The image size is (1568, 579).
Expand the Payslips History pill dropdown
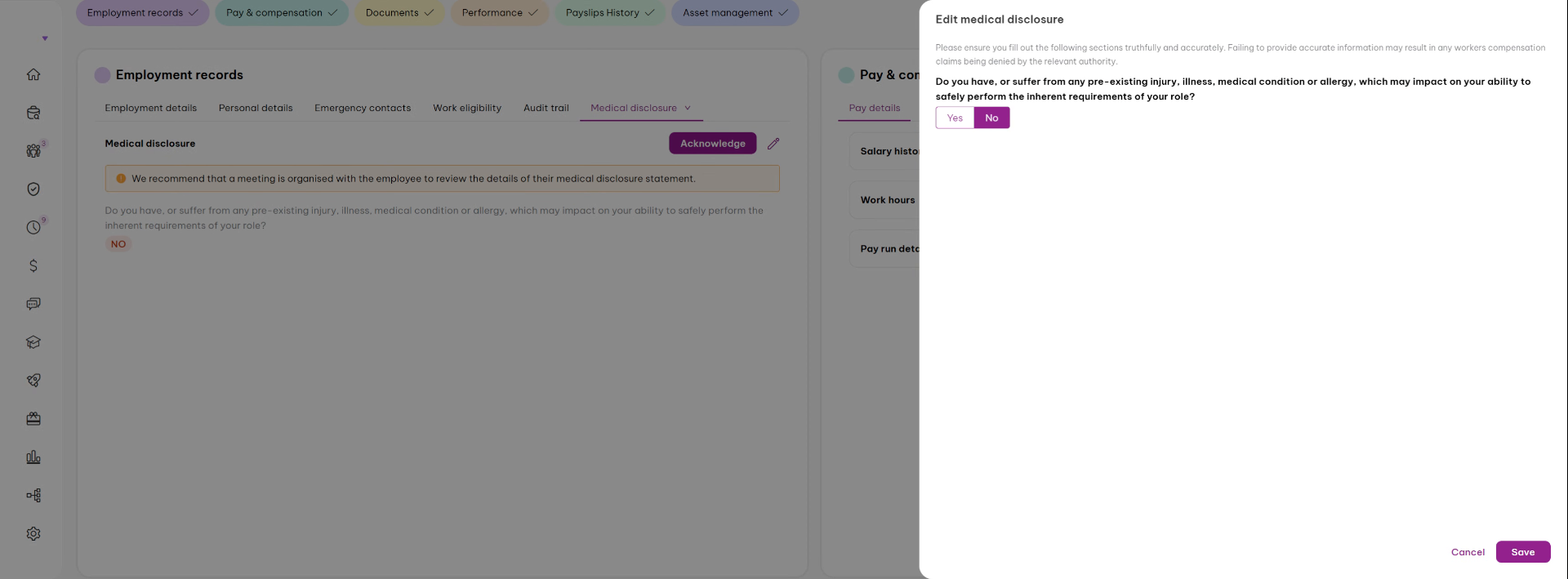tap(610, 12)
